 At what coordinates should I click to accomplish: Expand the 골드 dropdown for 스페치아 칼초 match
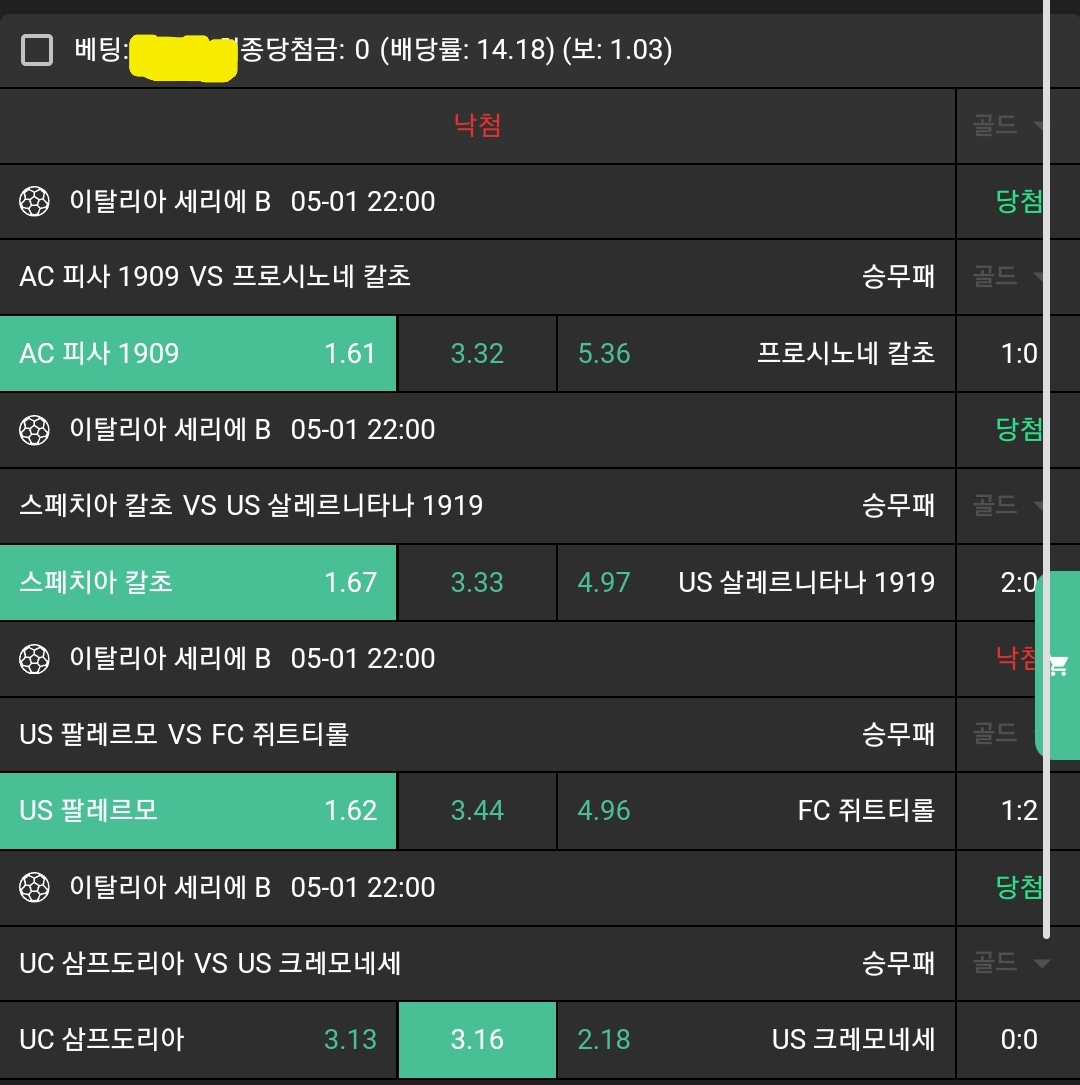coord(1010,505)
